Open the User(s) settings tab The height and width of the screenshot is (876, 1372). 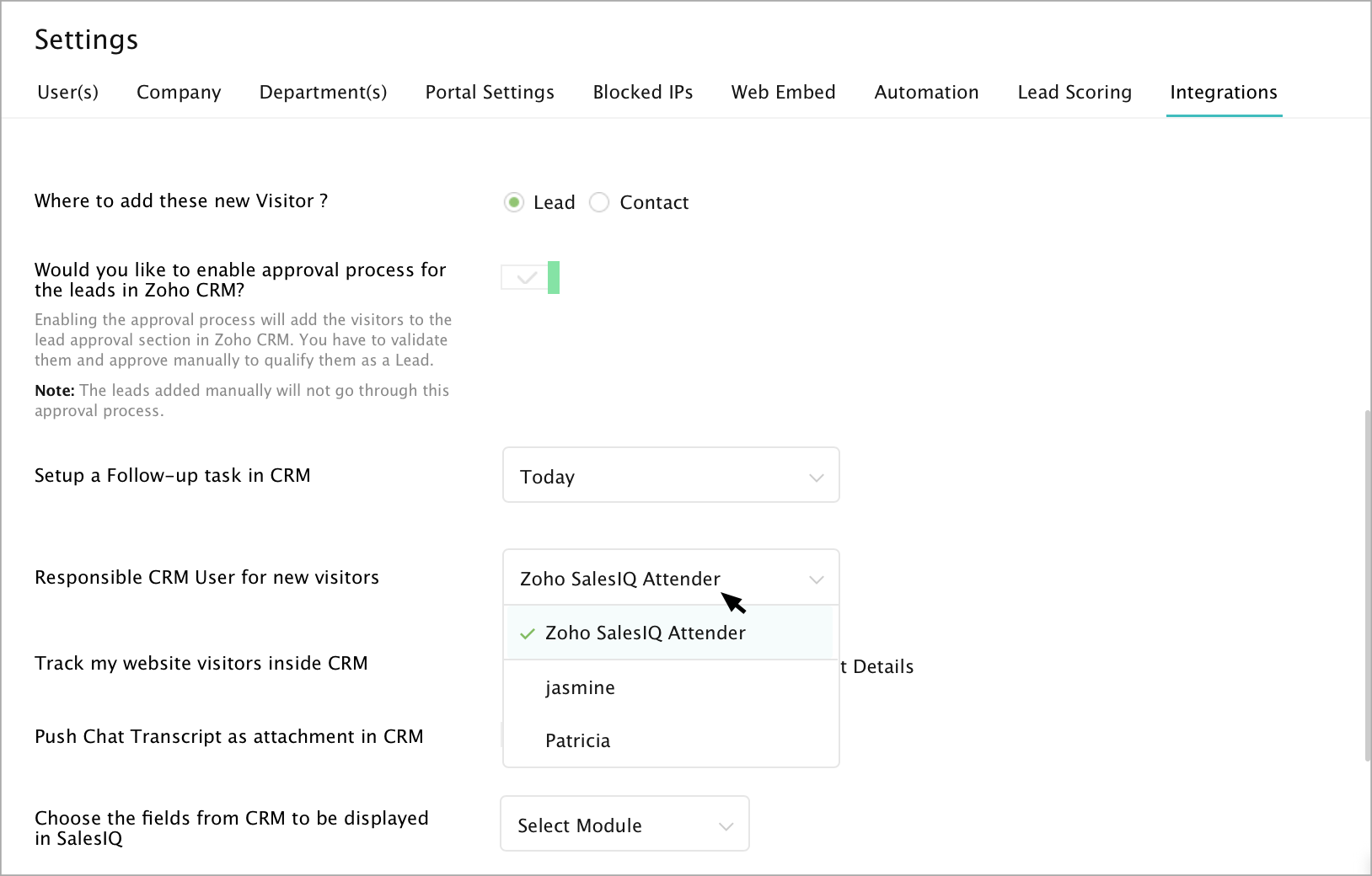pos(67,92)
